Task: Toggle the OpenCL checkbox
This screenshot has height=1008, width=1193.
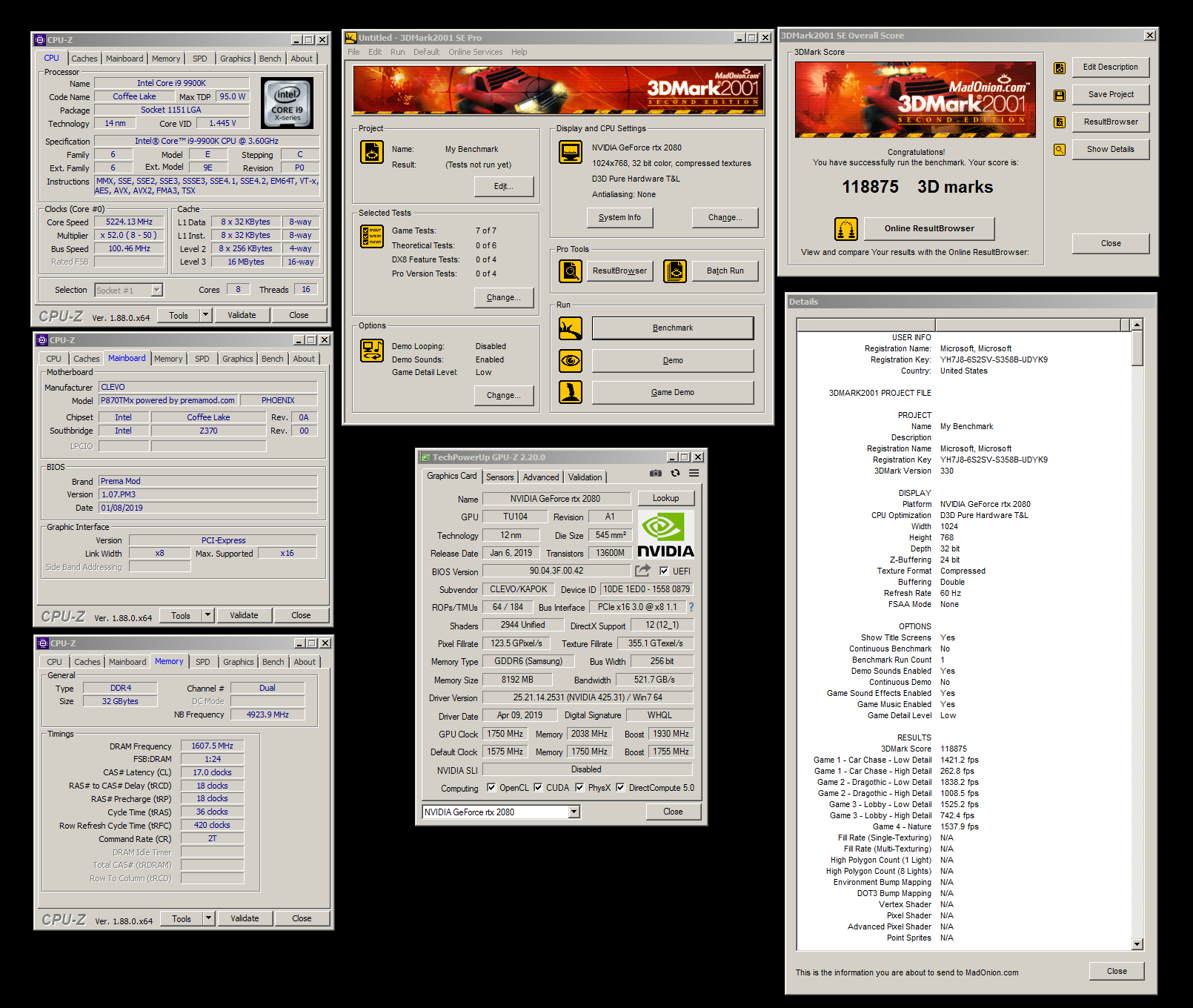Action: coord(491,787)
